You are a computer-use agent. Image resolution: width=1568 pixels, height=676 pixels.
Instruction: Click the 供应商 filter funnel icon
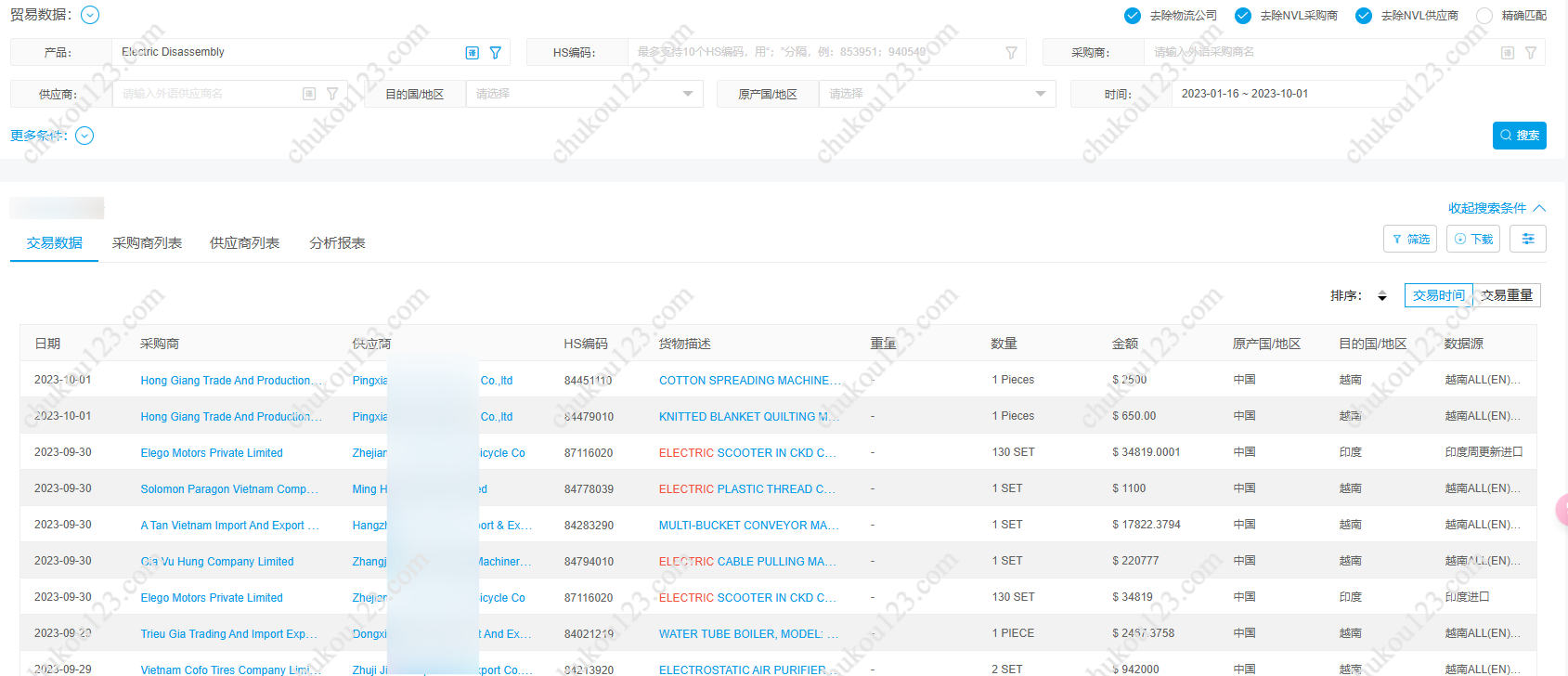(x=332, y=94)
